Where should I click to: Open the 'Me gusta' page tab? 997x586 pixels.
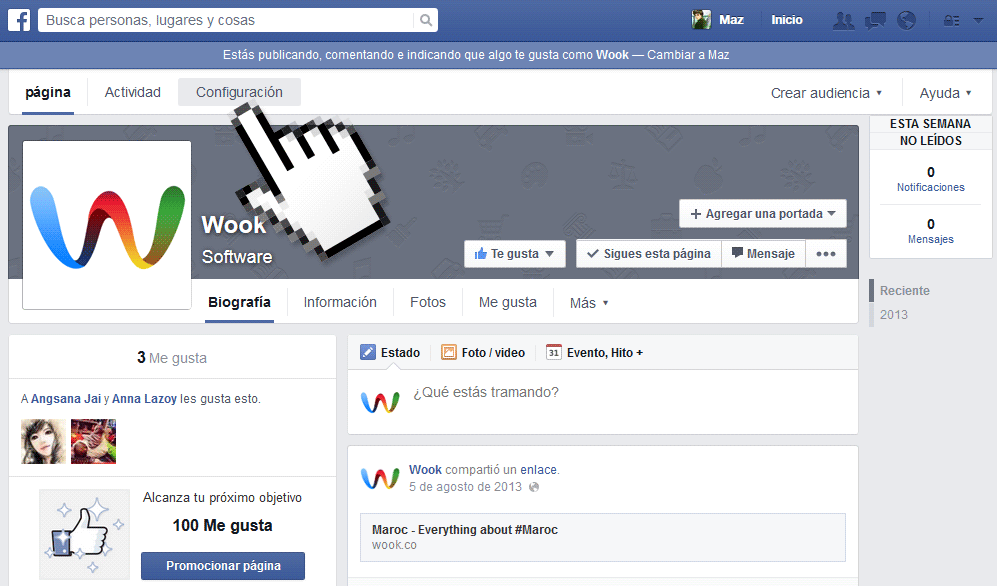(507, 303)
